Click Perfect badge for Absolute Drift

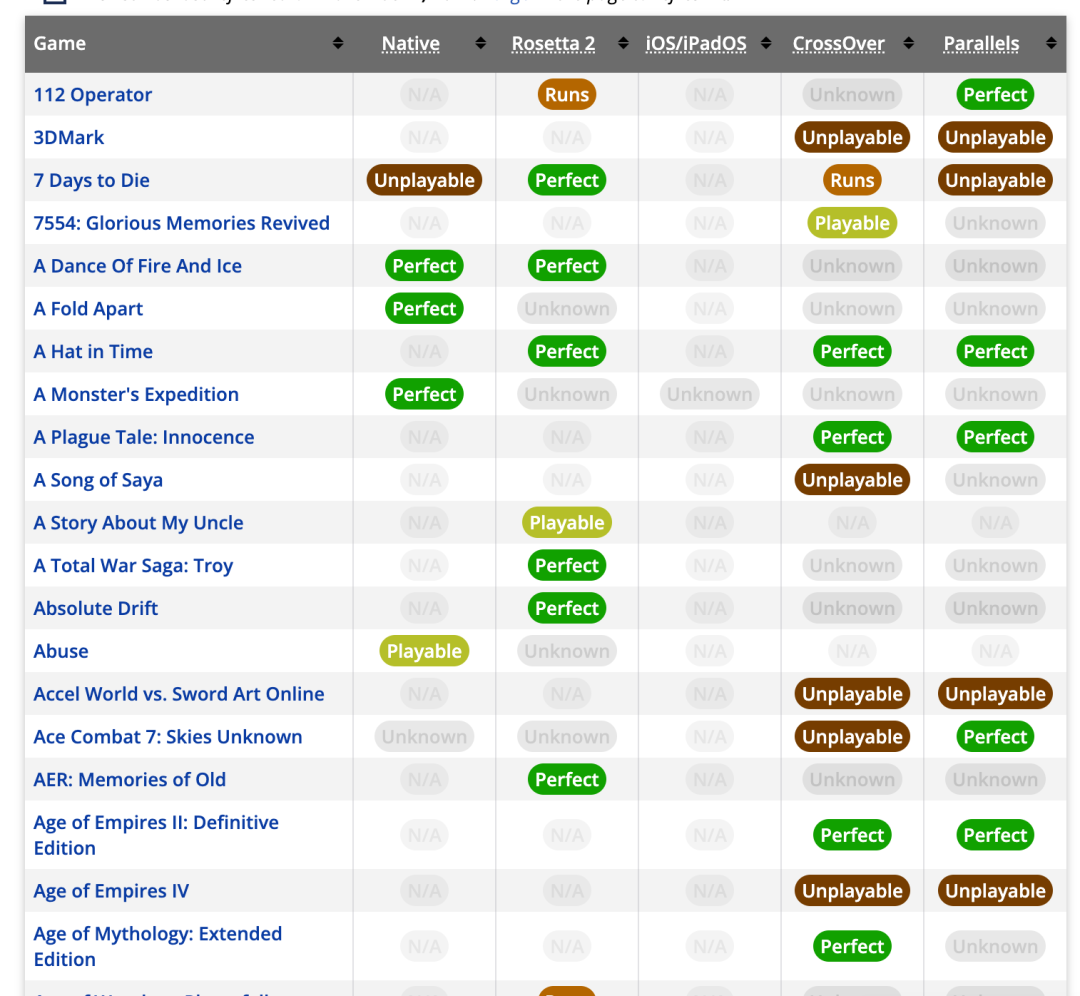pyautogui.click(x=567, y=608)
